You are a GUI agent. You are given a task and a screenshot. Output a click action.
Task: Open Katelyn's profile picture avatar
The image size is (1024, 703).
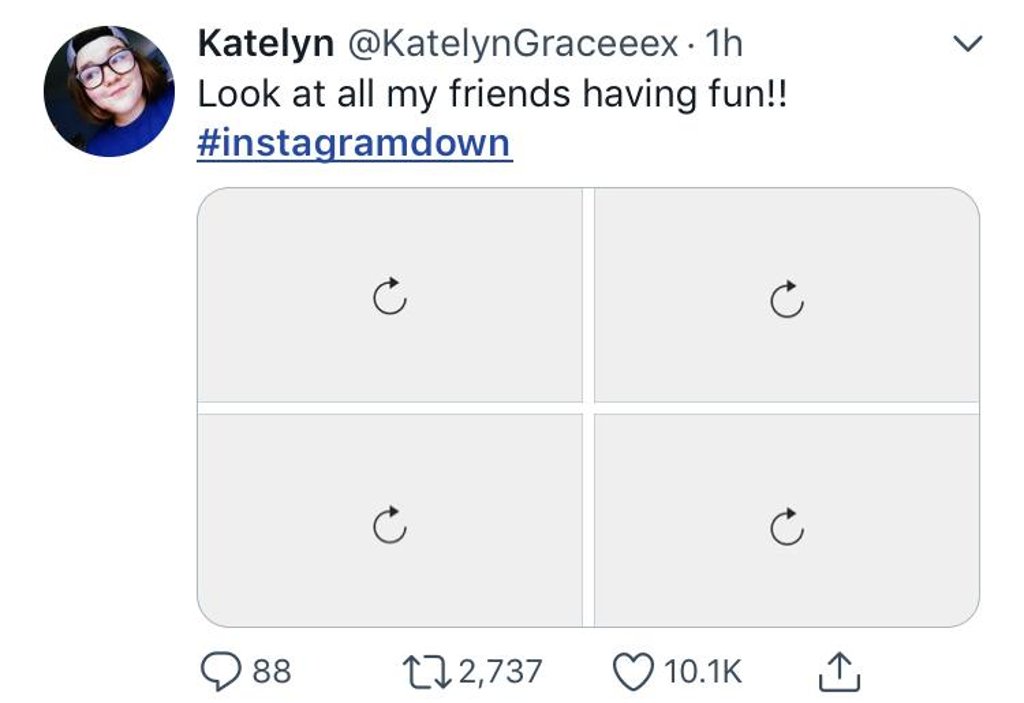click(x=109, y=91)
